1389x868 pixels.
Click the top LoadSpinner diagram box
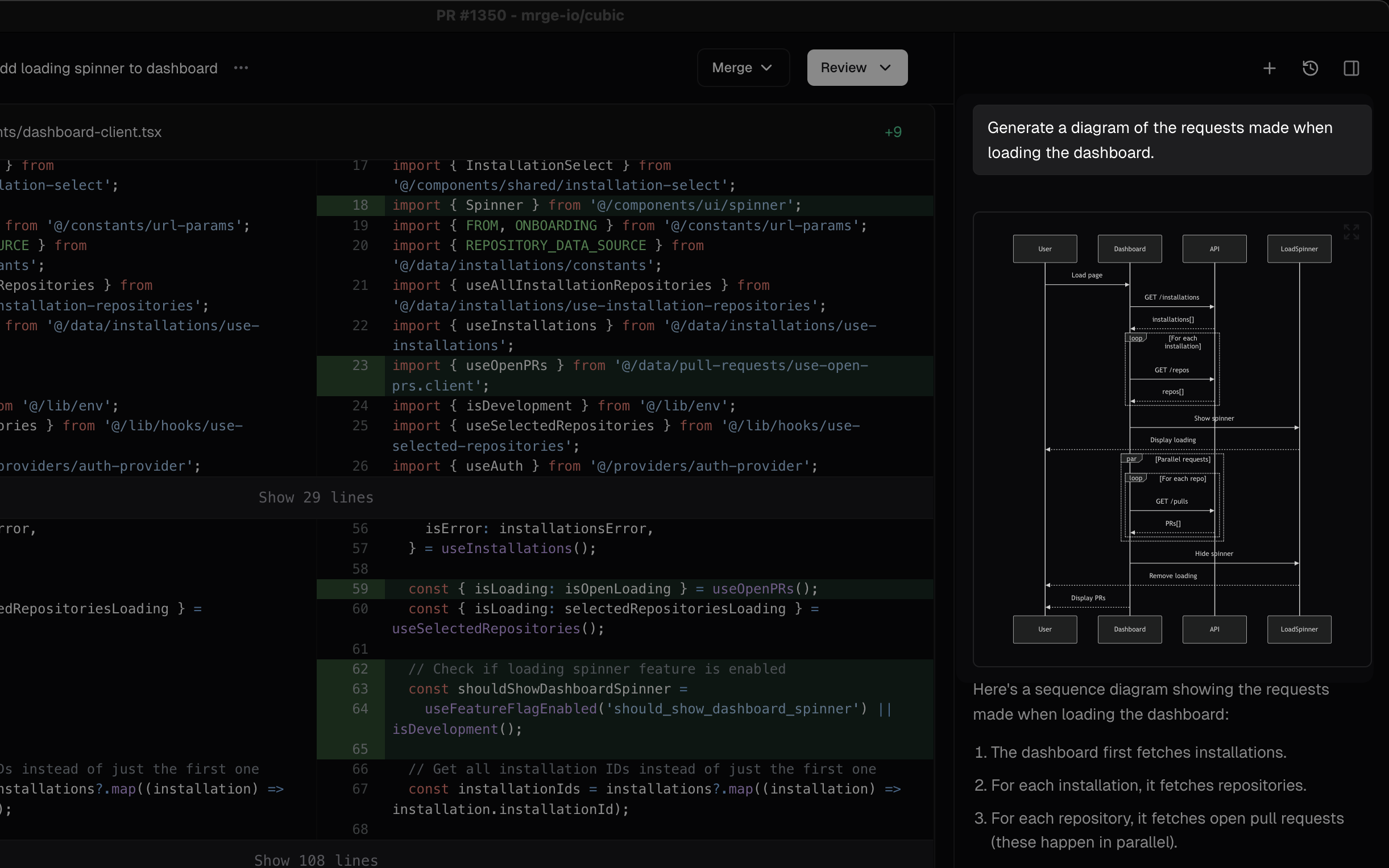coord(1298,248)
